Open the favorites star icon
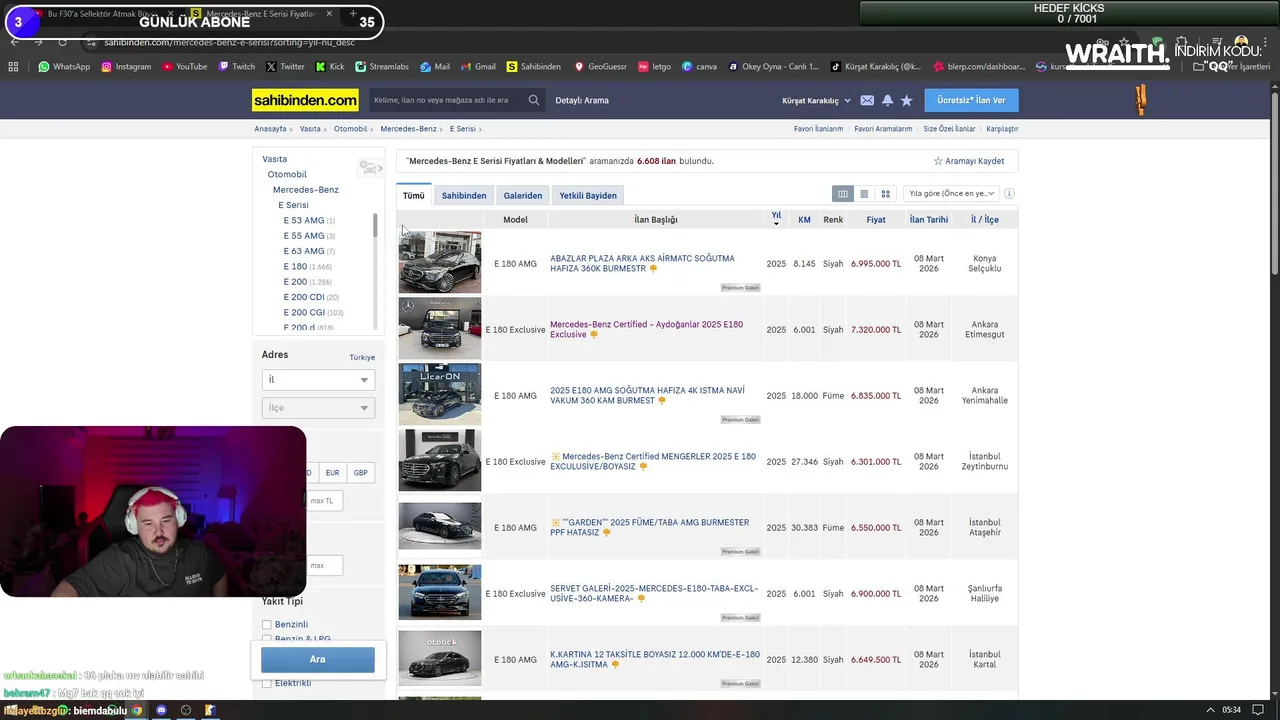The image size is (1280, 720). pos(906,100)
